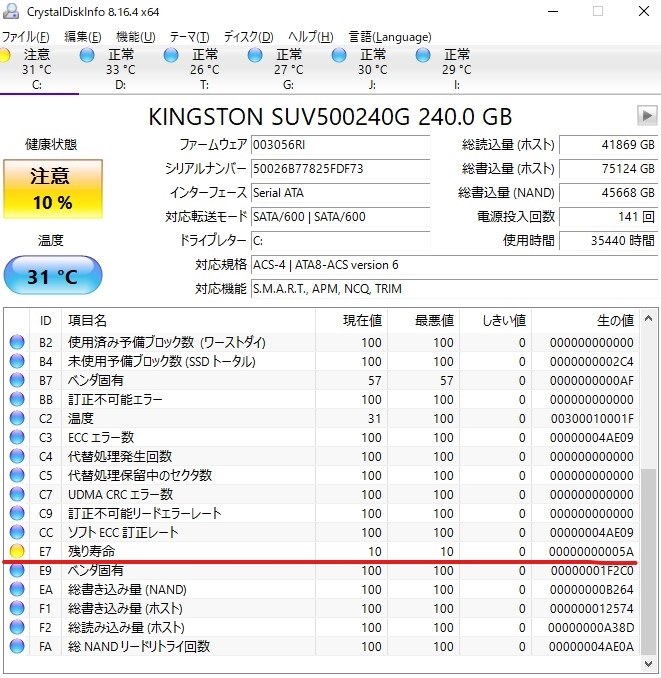The image size is (661, 678).
Task: Open the ヘルプ(H) menu
Action: point(311,37)
